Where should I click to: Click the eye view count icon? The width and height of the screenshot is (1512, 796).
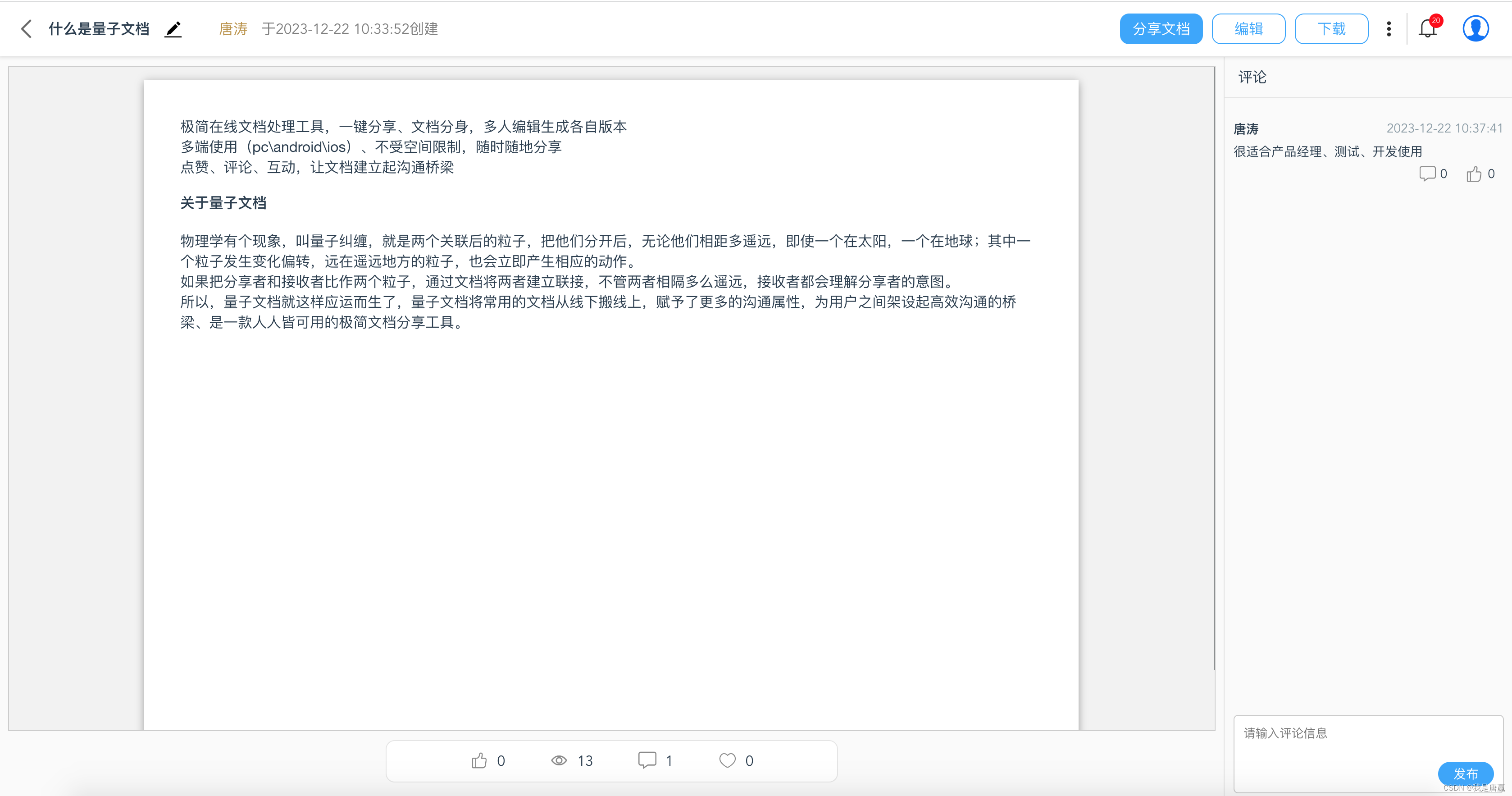click(559, 761)
